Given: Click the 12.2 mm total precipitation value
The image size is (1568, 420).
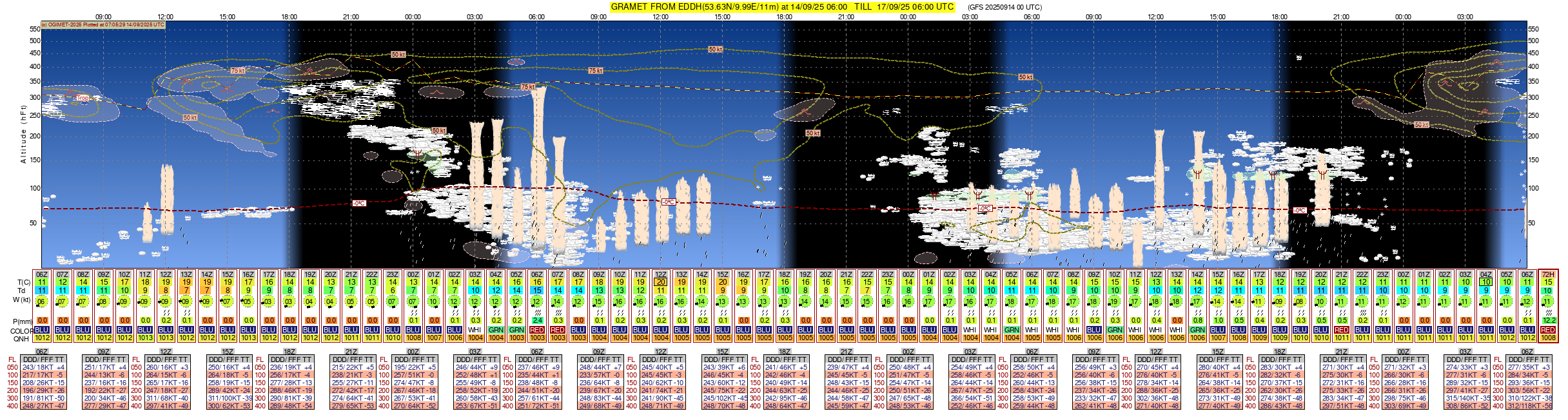Looking at the screenshot, I should 1547,320.
